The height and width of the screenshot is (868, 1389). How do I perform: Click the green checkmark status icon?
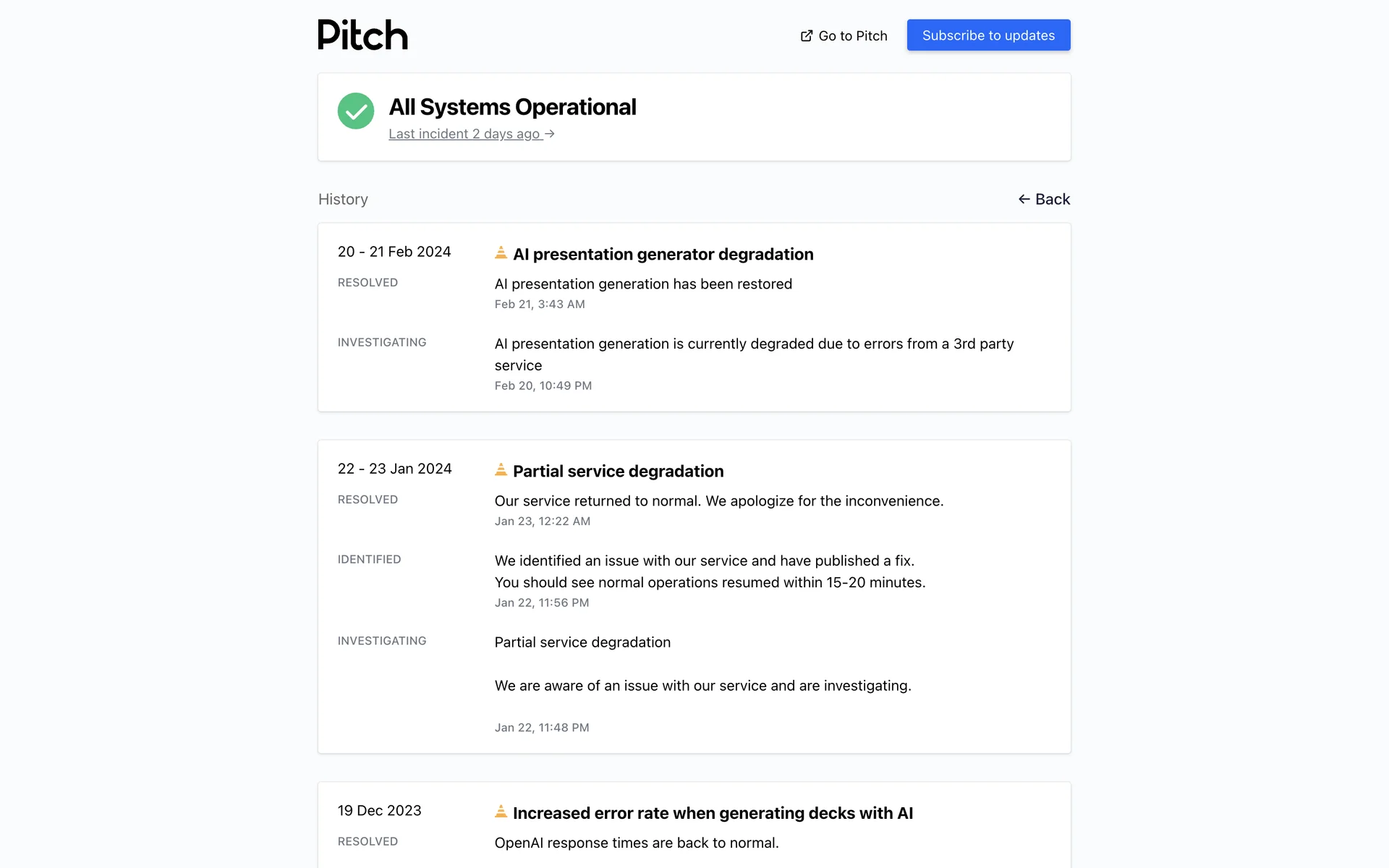pyautogui.click(x=356, y=111)
